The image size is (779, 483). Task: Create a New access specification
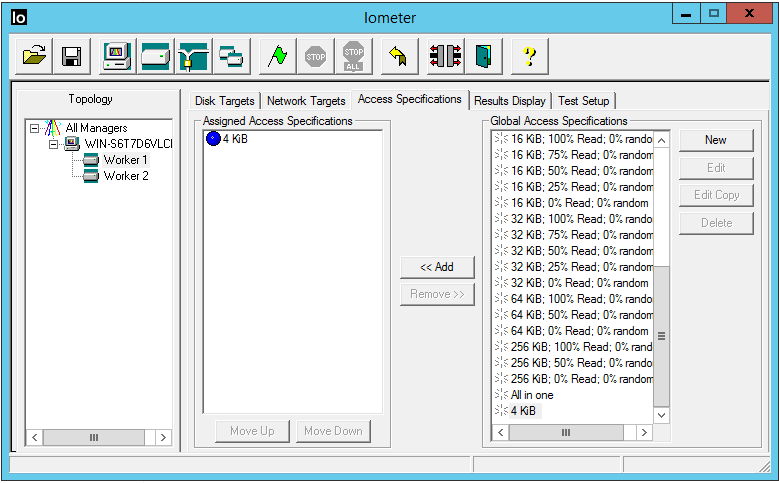716,140
